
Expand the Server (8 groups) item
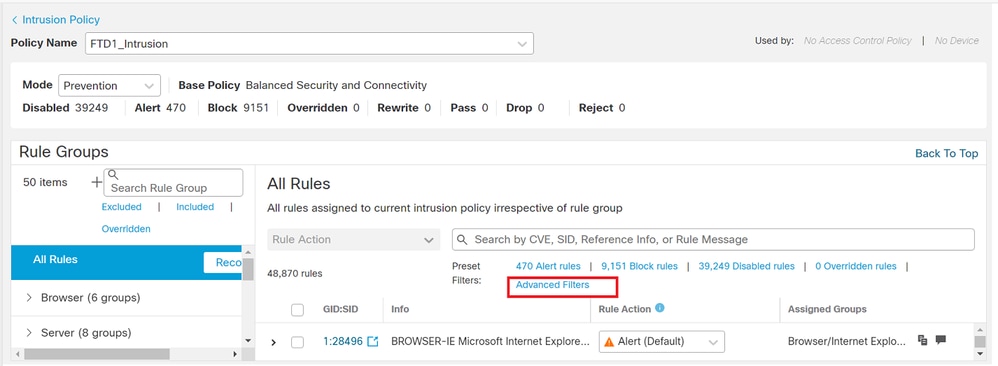pyautogui.click(x=29, y=332)
